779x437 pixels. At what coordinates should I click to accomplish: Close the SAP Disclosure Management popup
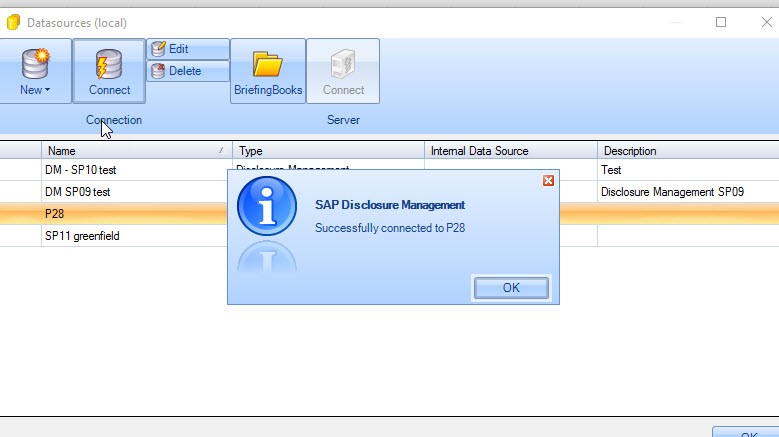[x=548, y=181]
